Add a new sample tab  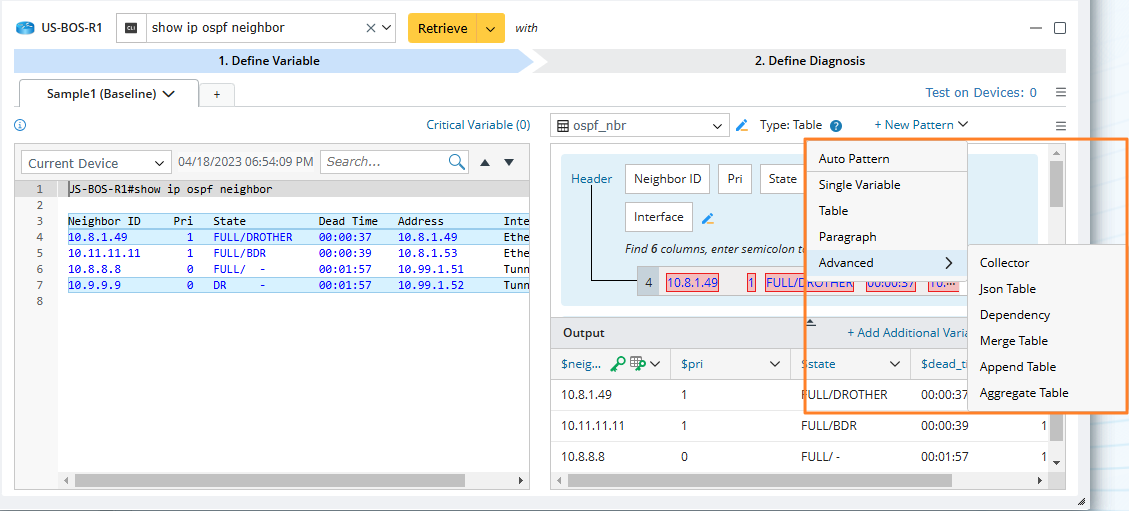(216, 94)
